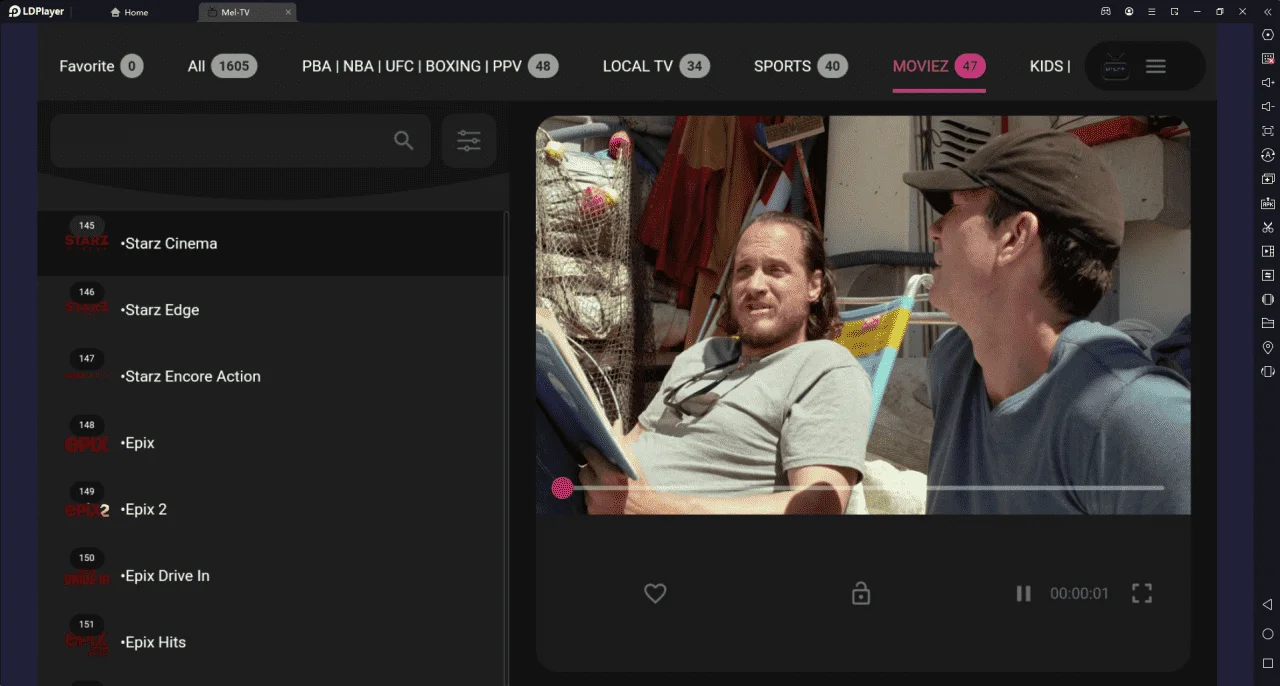Click the channel search input field
Viewport: 1280px width, 686px height.
[x=240, y=140]
